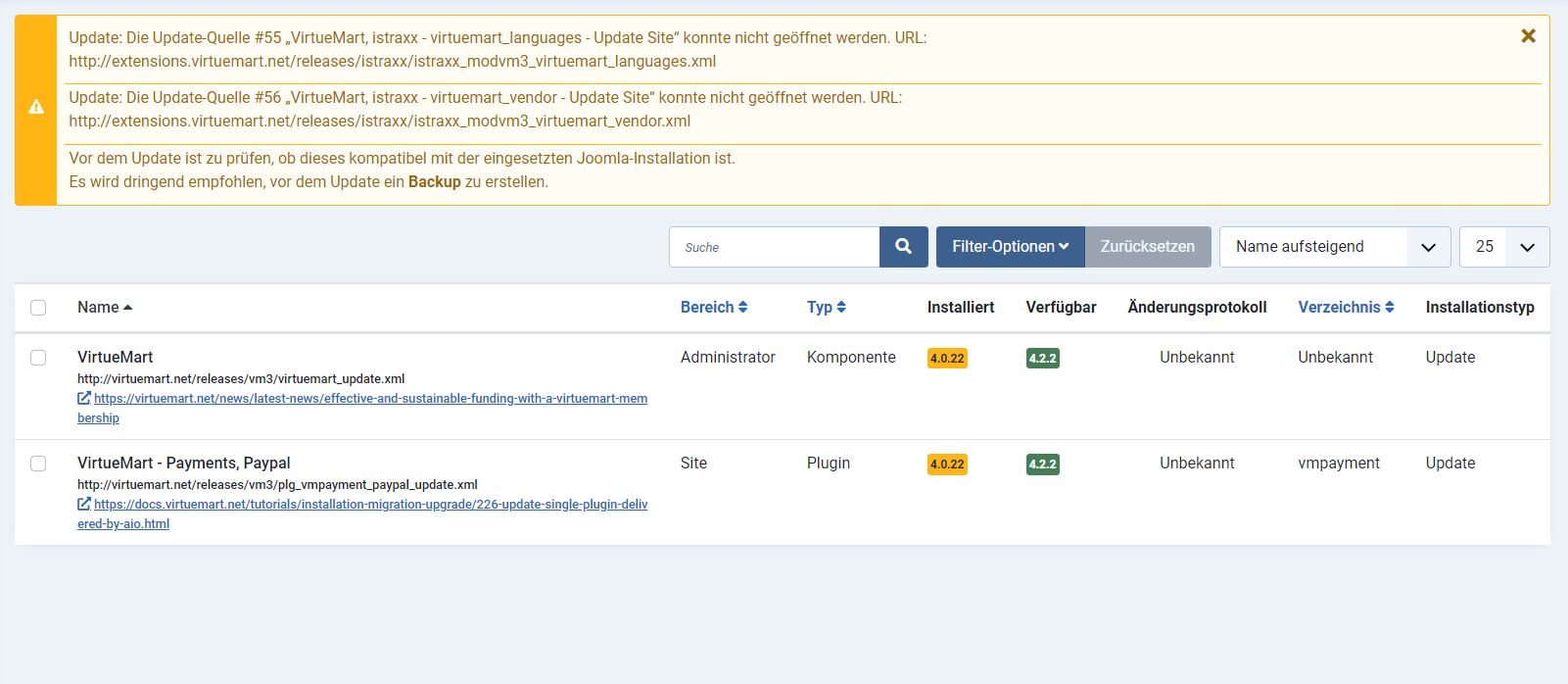
Task: Sort the table by Typ column
Action: pos(826,308)
